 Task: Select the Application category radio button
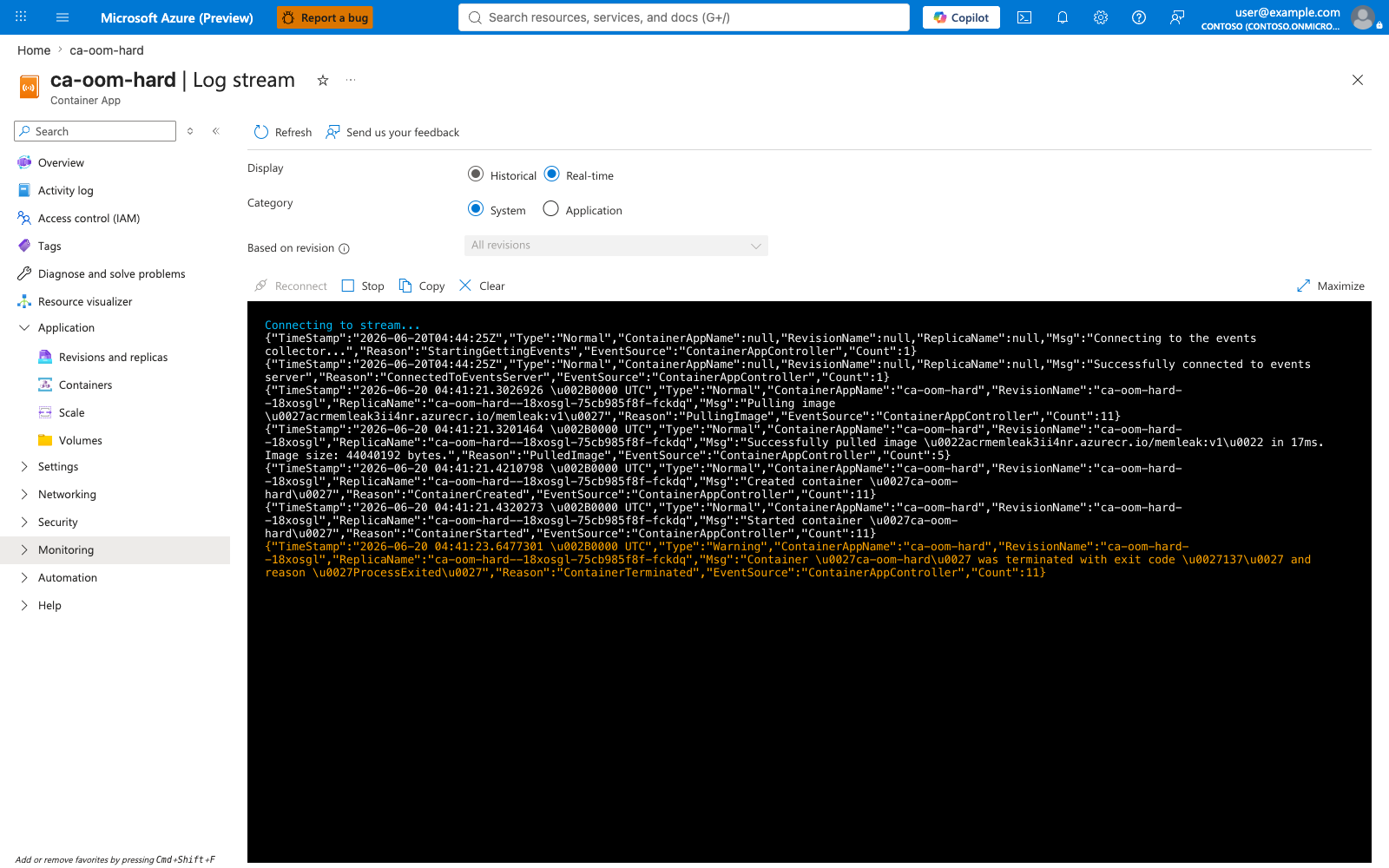coord(550,208)
